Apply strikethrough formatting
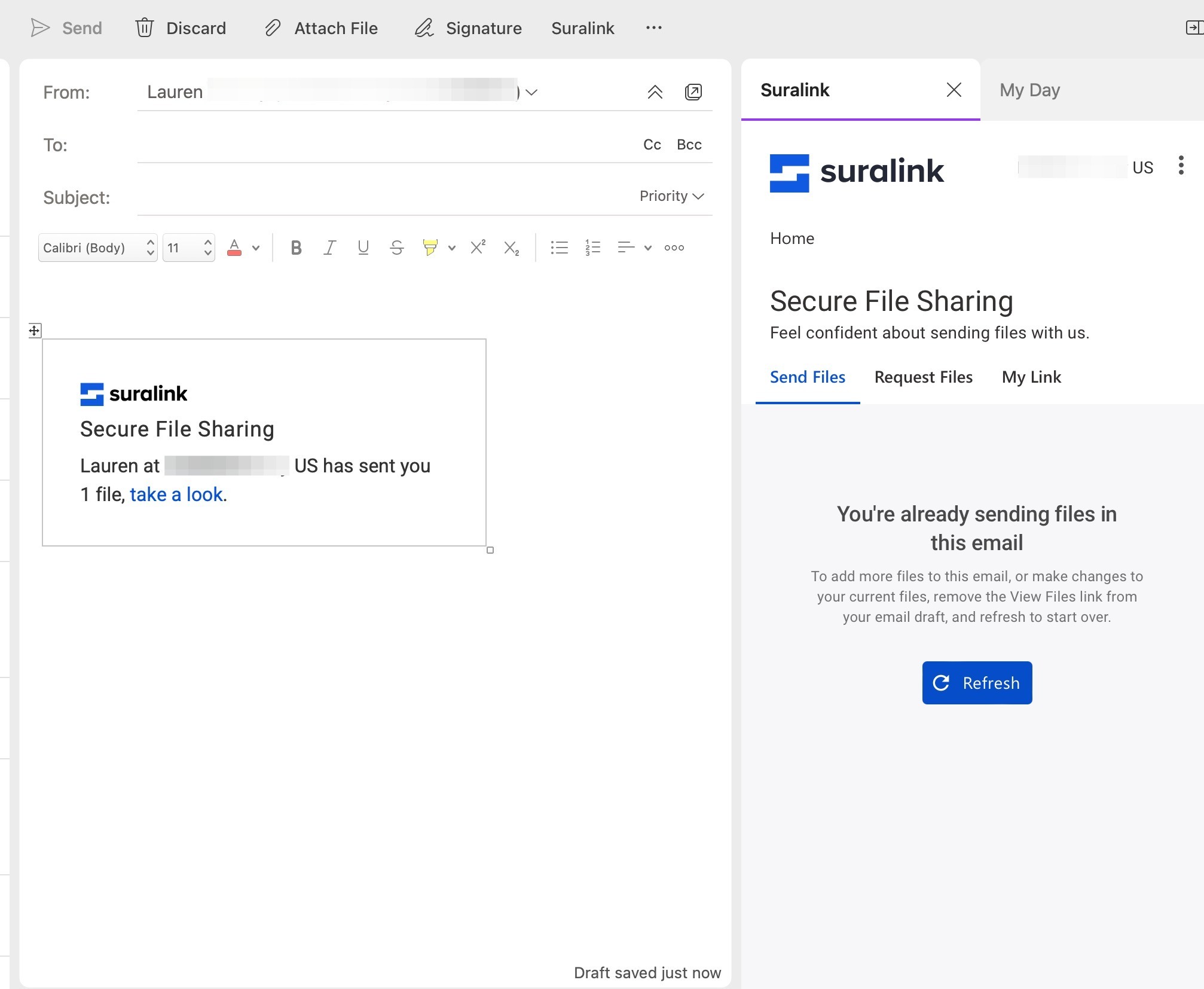Image resolution: width=1204 pixels, height=989 pixels. [x=396, y=248]
